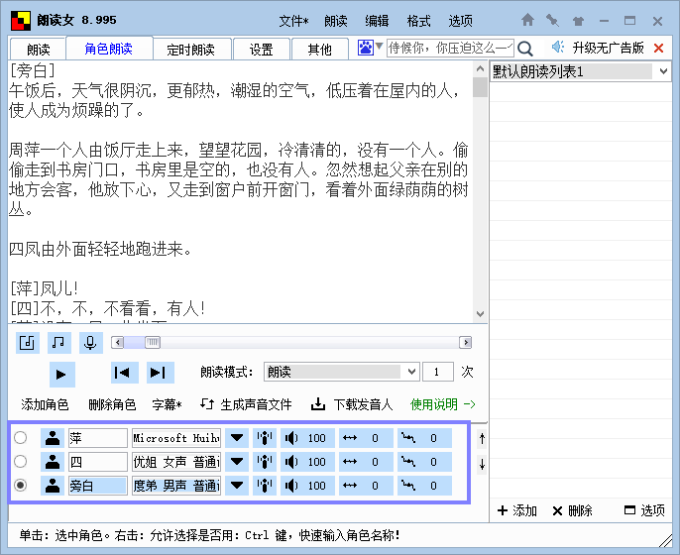Click pitch icon in 萍 row
This screenshot has height=555, width=680.
pyautogui.click(x=408, y=438)
